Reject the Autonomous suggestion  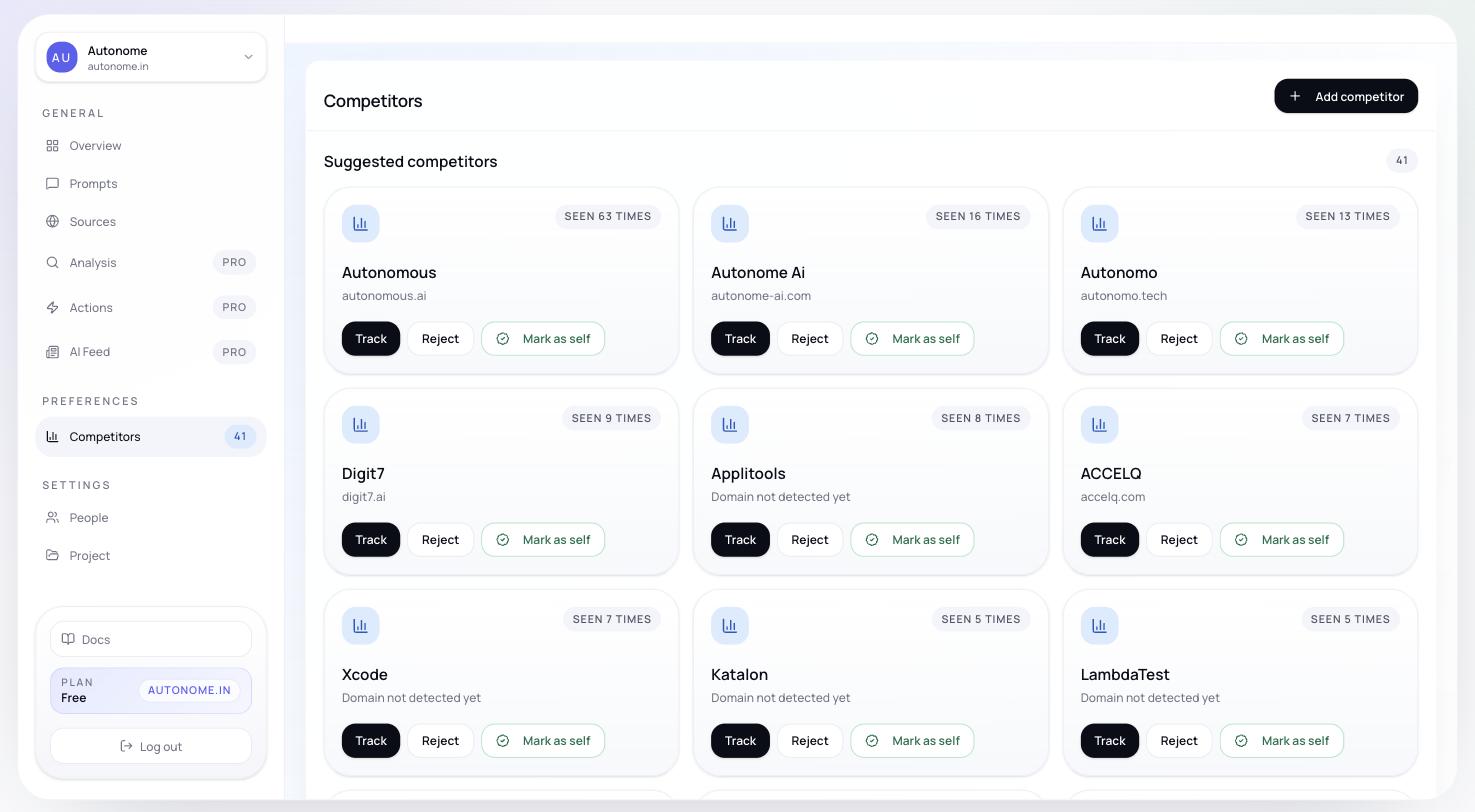(x=440, y=339)
